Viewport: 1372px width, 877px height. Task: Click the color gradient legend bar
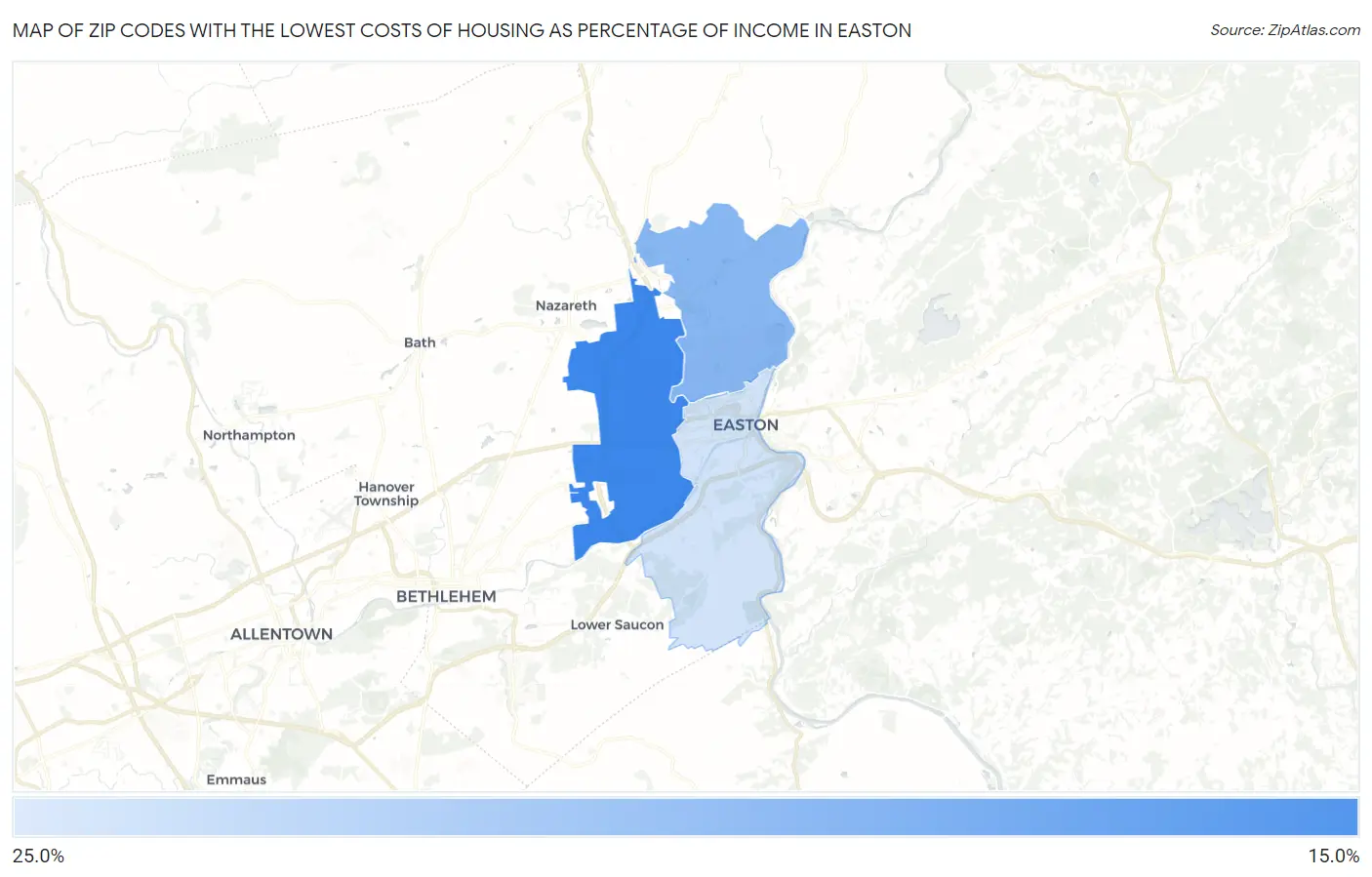coord(686,817)
